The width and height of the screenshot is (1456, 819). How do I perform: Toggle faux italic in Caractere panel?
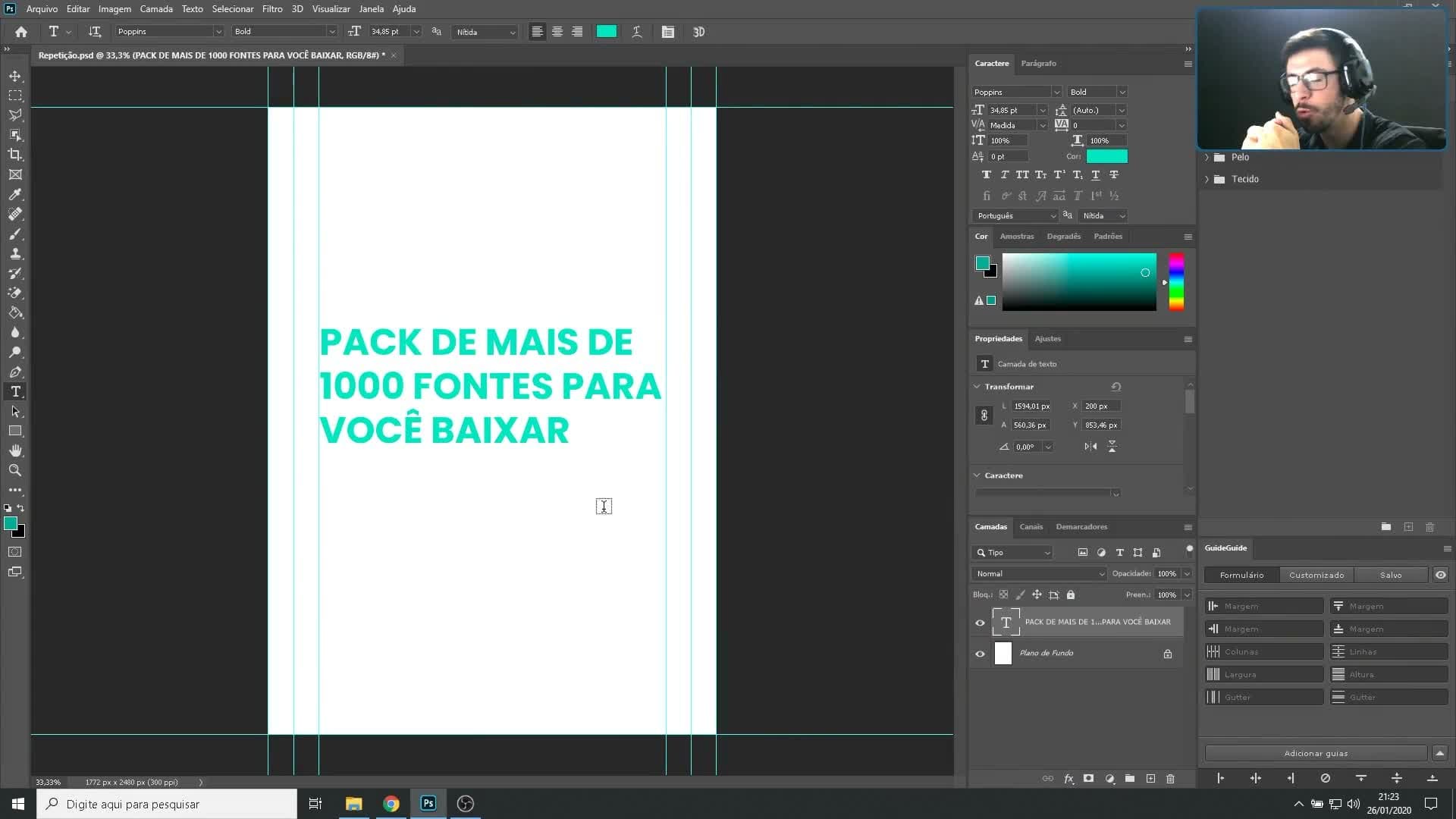pyautogui.click(x=1005, y=175)
